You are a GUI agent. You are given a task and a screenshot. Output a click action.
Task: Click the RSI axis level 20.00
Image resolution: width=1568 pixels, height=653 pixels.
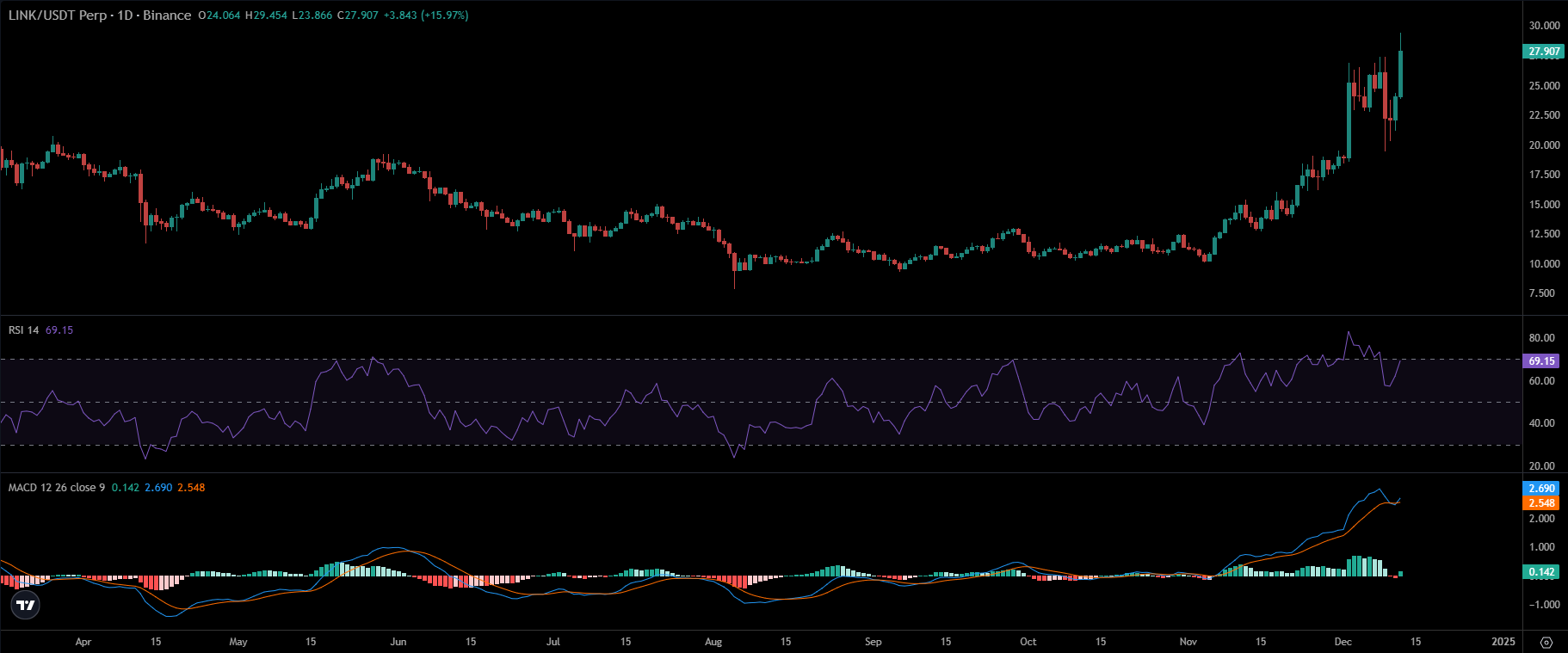click(x=1541, y=466)
